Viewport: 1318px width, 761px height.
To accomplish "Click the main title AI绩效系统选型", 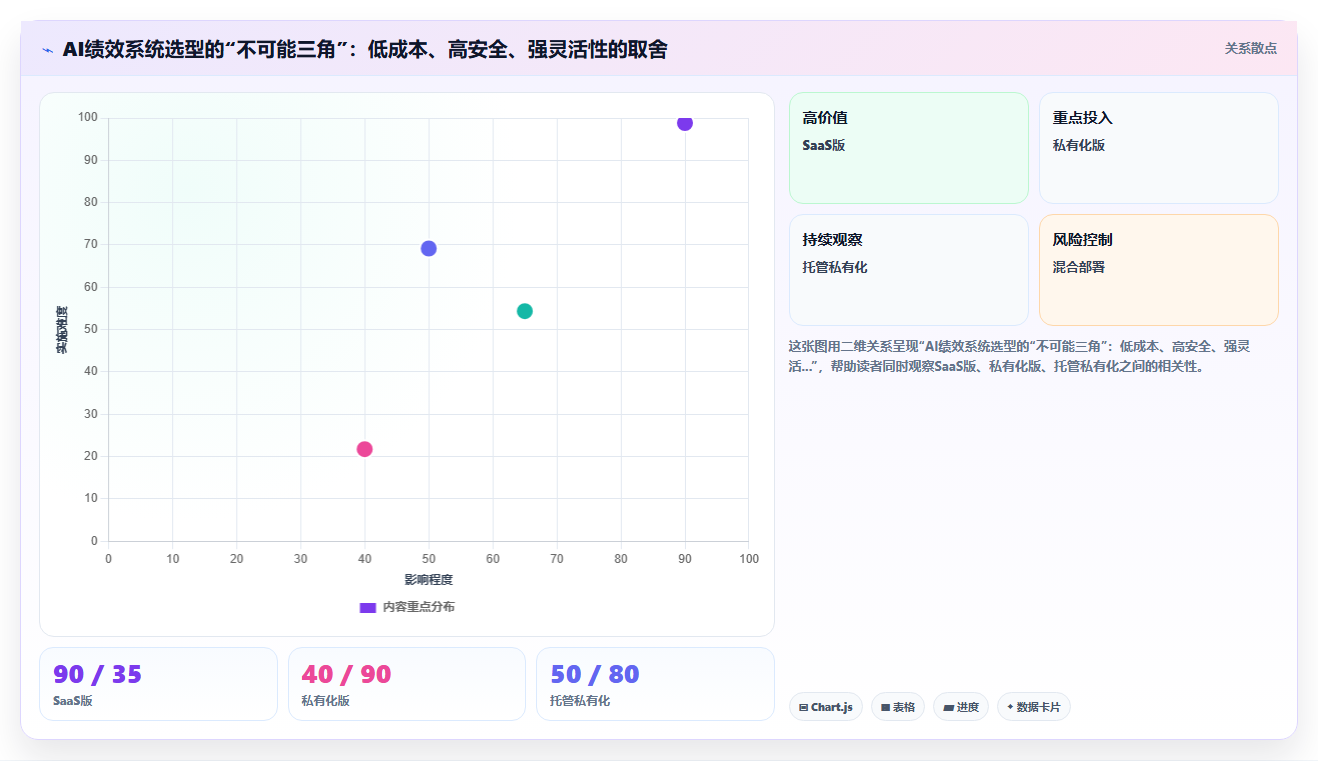I will (364, 49).
